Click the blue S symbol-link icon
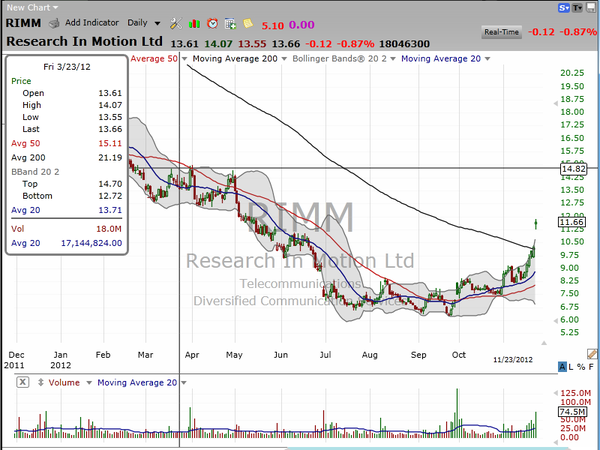The height and width of the screenshot is (450, 600). pos(563,7)
